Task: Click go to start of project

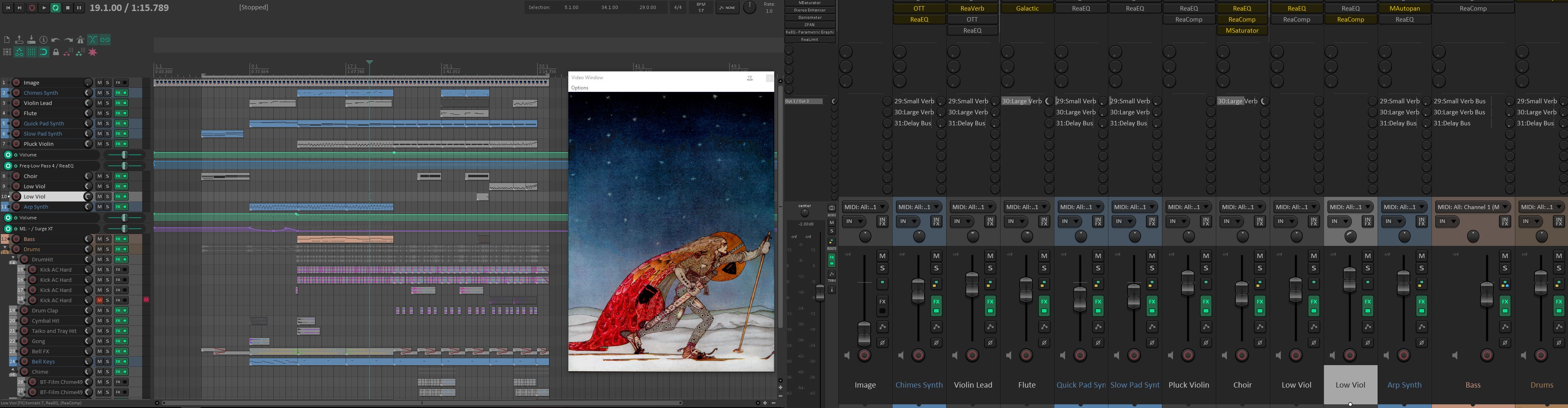Action: click(8, 8)
